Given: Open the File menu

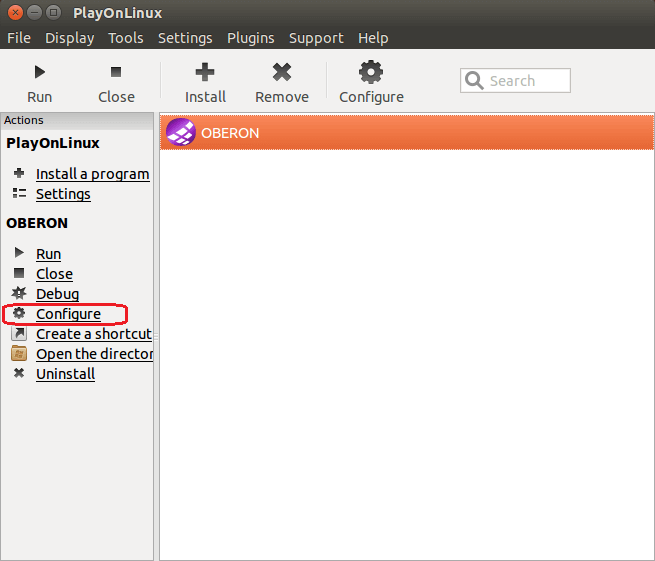Looking at the screenshot, I should point(19,38).
